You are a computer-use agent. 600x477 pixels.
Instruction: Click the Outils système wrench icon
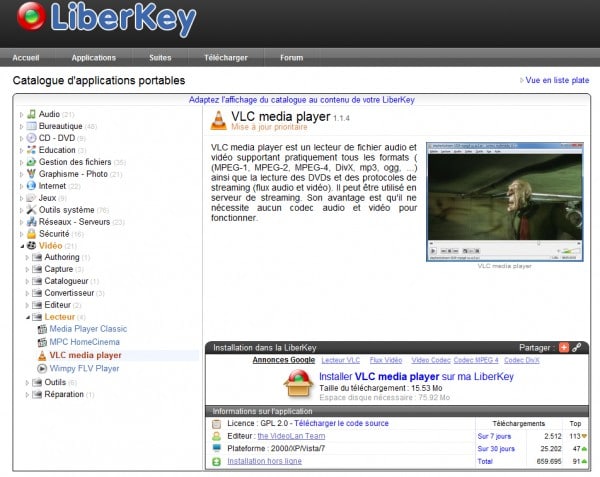(31, 209)
